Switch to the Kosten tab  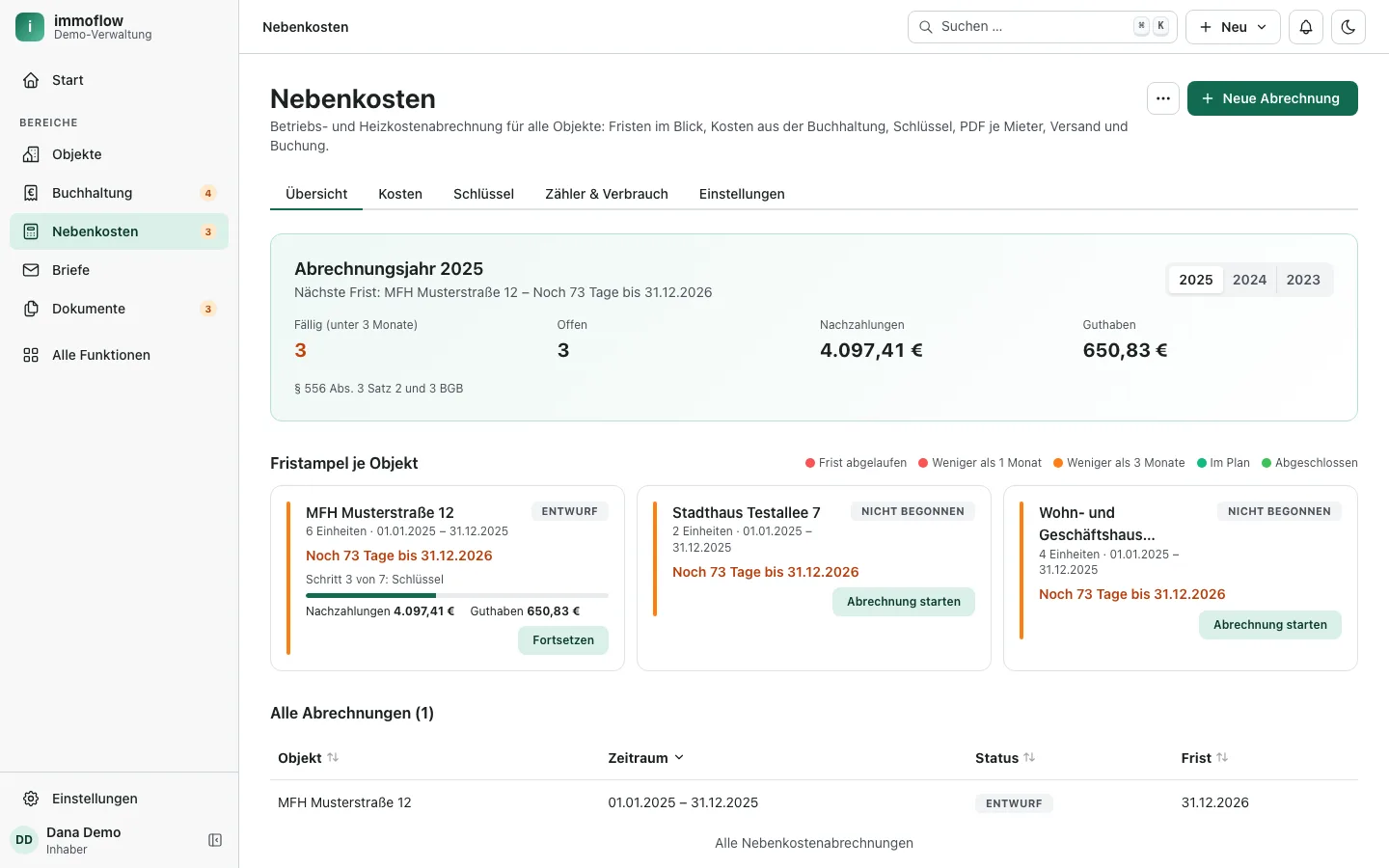pyautogui.click(x=400, y=194)
